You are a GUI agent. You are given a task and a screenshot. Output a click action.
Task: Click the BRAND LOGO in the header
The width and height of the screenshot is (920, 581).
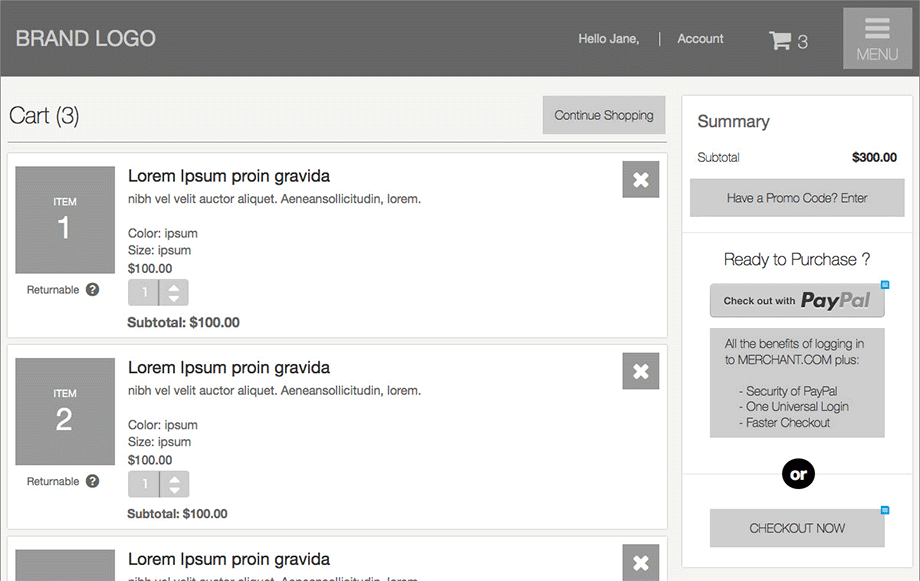[86, 39]
